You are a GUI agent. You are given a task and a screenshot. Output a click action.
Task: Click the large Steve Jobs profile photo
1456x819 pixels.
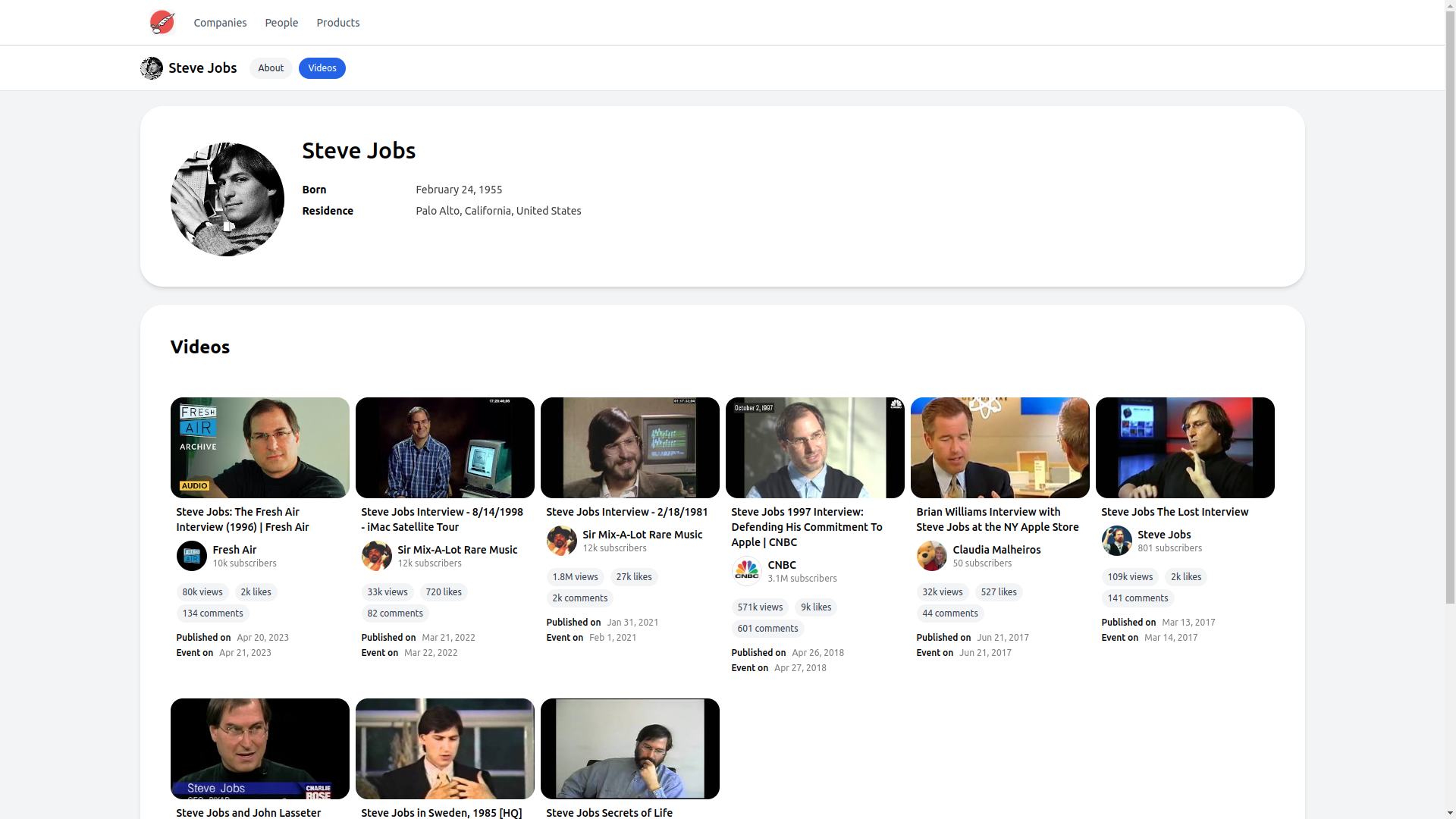[227, 199]
